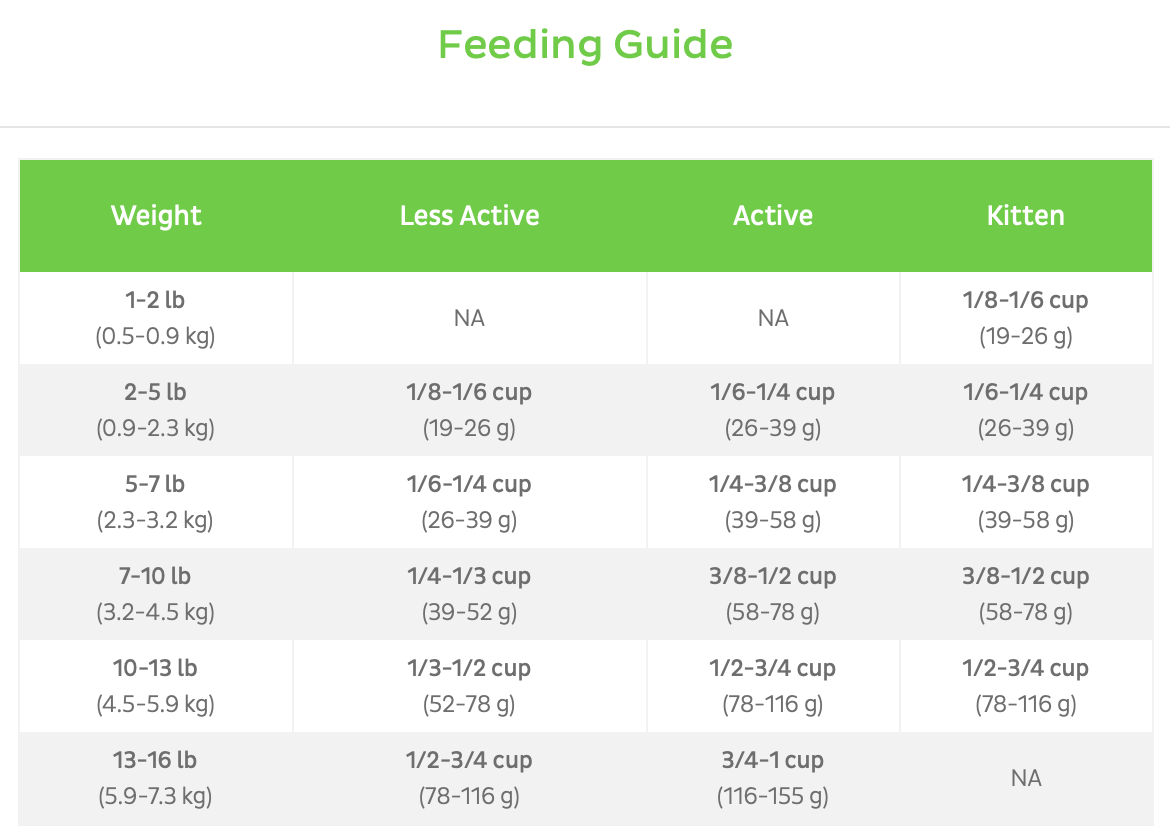Select the 13-16 lb weight cell
Viewport: 1170px width, 834px height.
click(x=155, y=778)
